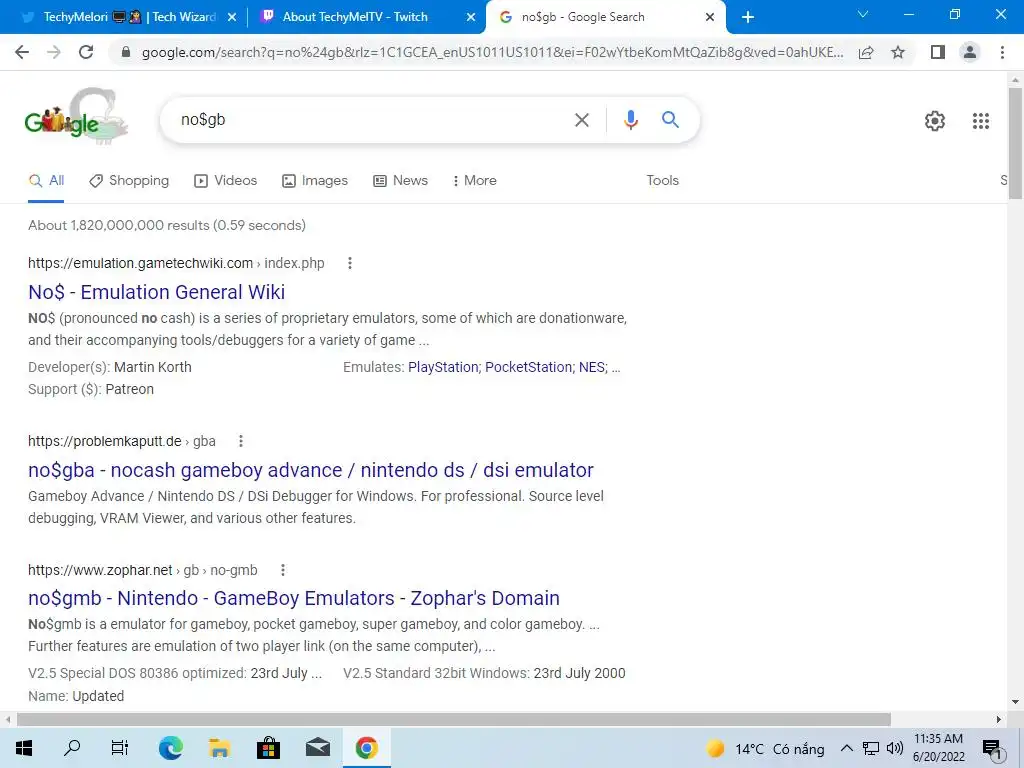Select the News search filter
Screen dimensions: 1024x768
click(400, 181)
